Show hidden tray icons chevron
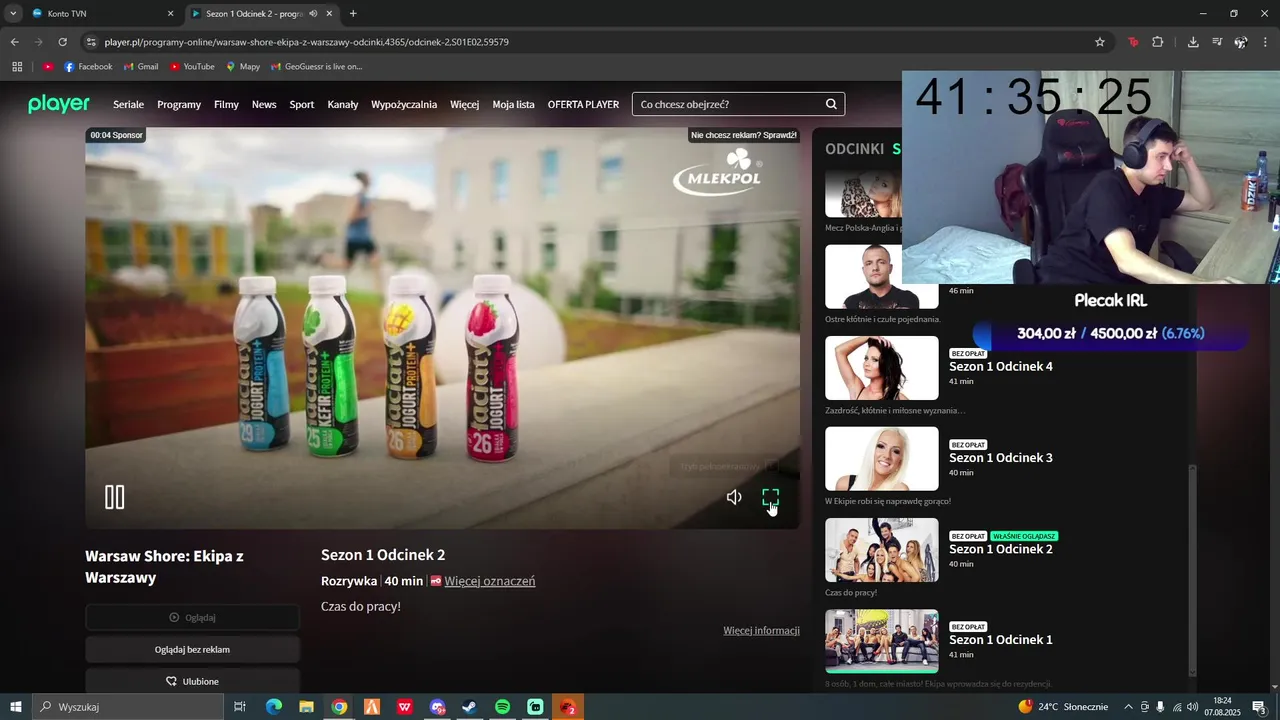 pyautogui.click(x=1129, y=707)
